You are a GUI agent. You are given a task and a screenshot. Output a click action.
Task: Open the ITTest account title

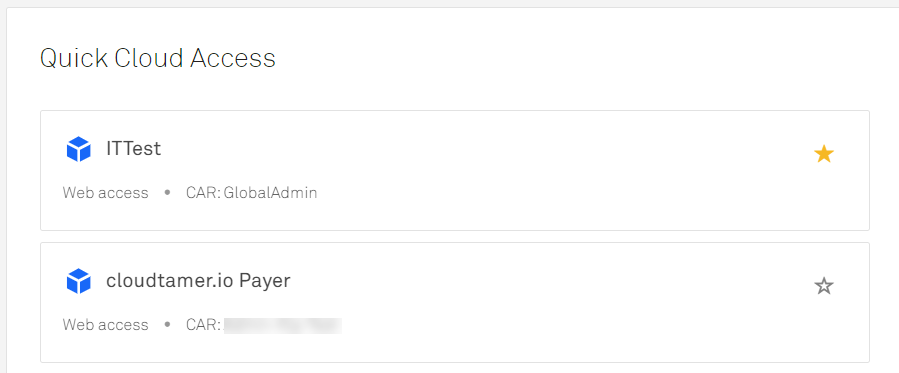tap(134, 149)
